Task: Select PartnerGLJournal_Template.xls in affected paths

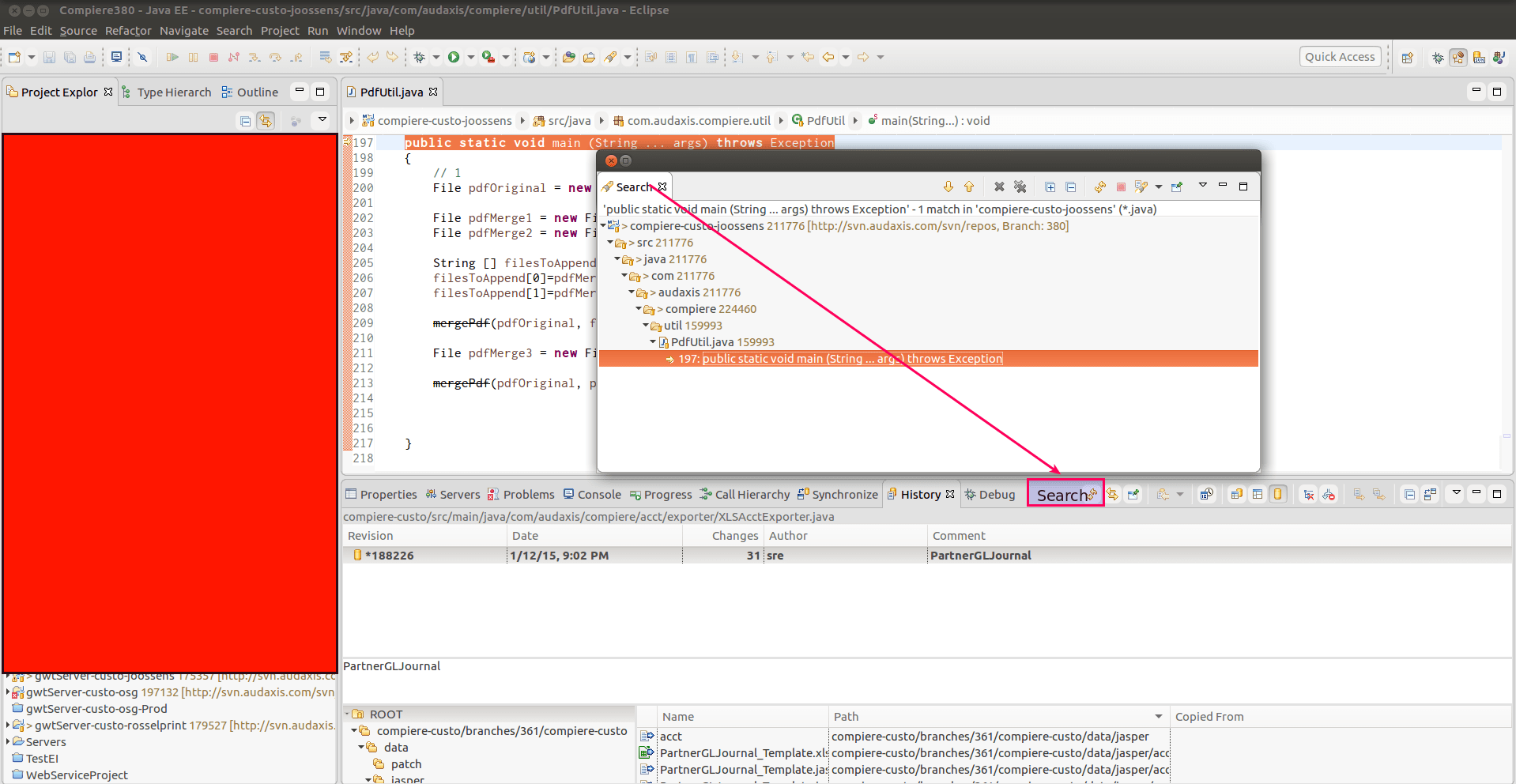Action: 744,753
